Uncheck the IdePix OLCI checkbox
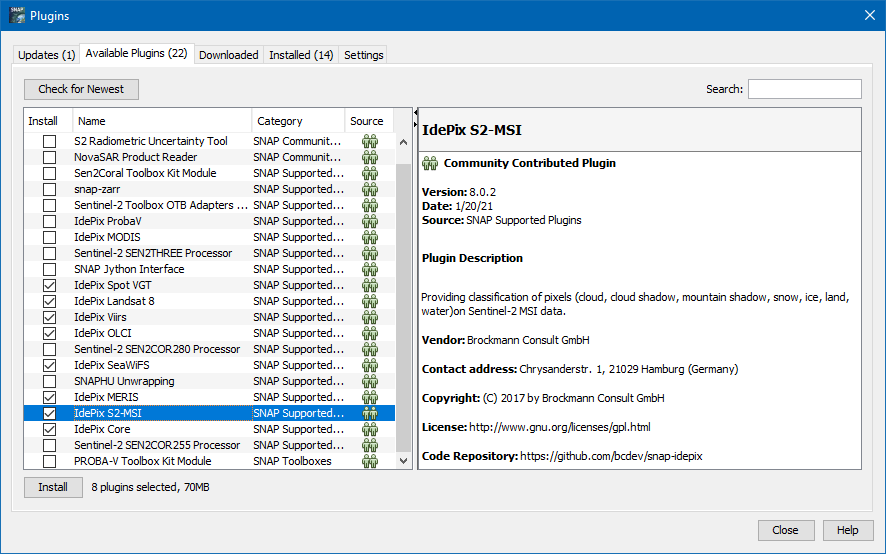This screenshot has width=886, height=554. coord(50,334)
